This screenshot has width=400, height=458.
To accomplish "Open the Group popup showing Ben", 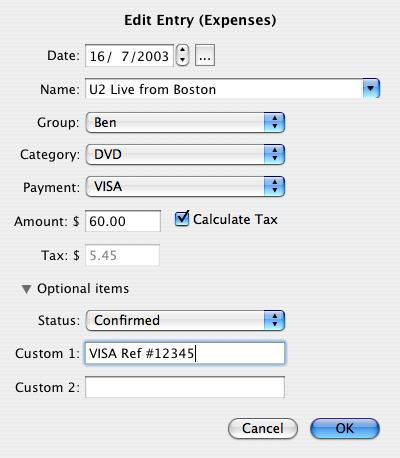I will click(185, 122).
